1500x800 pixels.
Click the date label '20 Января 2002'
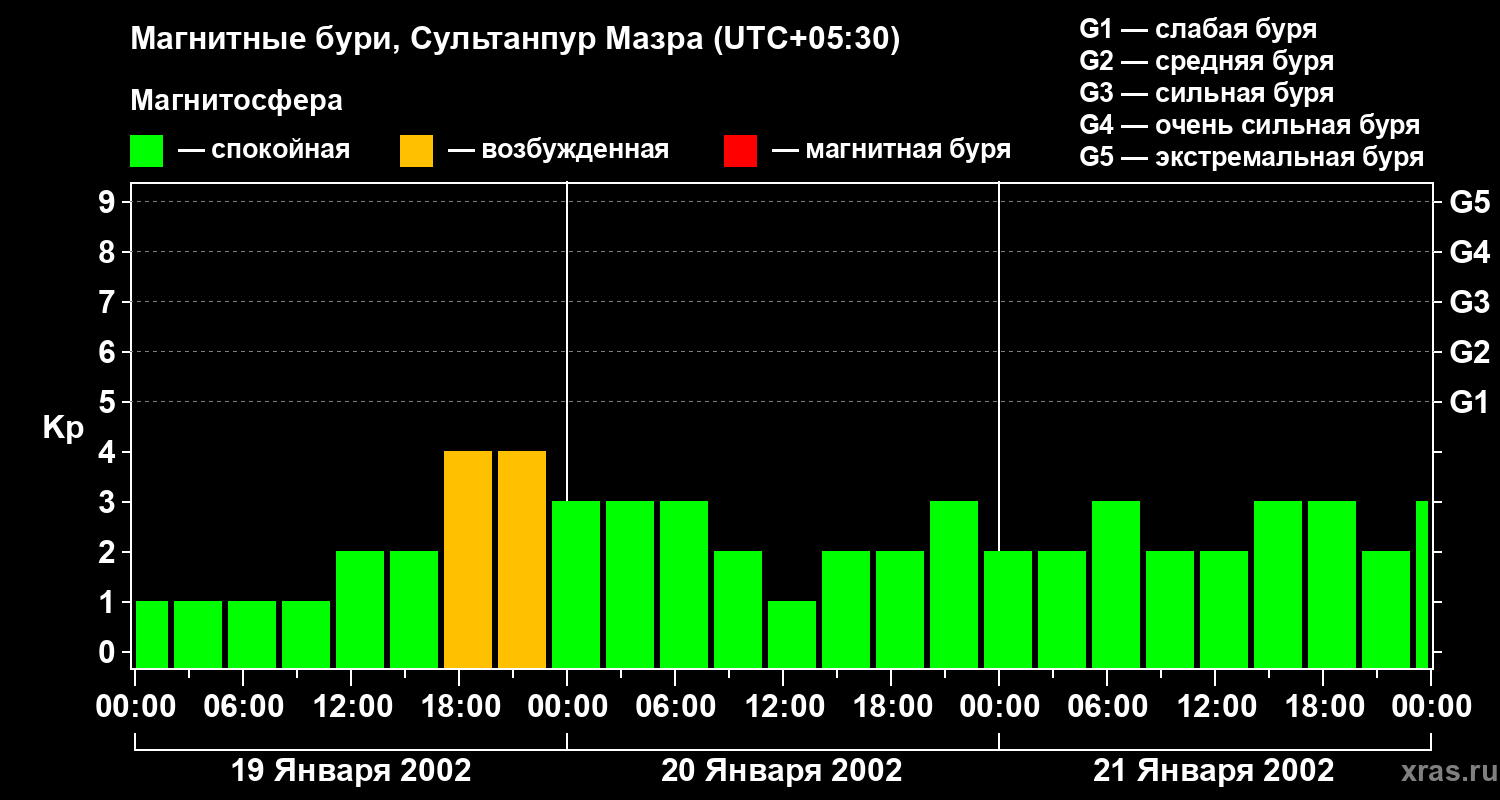point(782,770)
